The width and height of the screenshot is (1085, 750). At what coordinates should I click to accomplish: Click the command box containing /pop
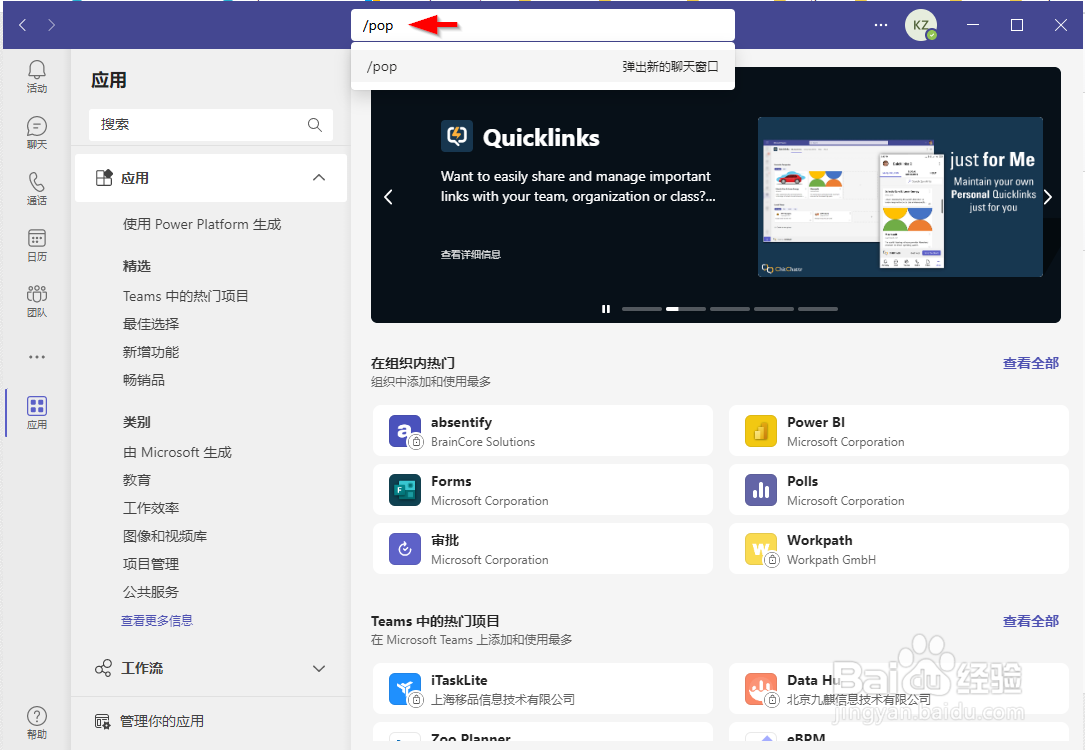542,26
